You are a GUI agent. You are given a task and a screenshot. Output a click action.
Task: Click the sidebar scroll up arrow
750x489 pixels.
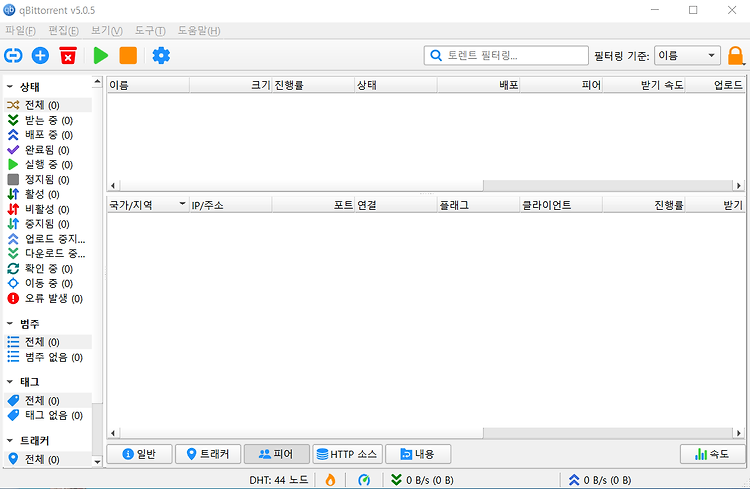97,82
